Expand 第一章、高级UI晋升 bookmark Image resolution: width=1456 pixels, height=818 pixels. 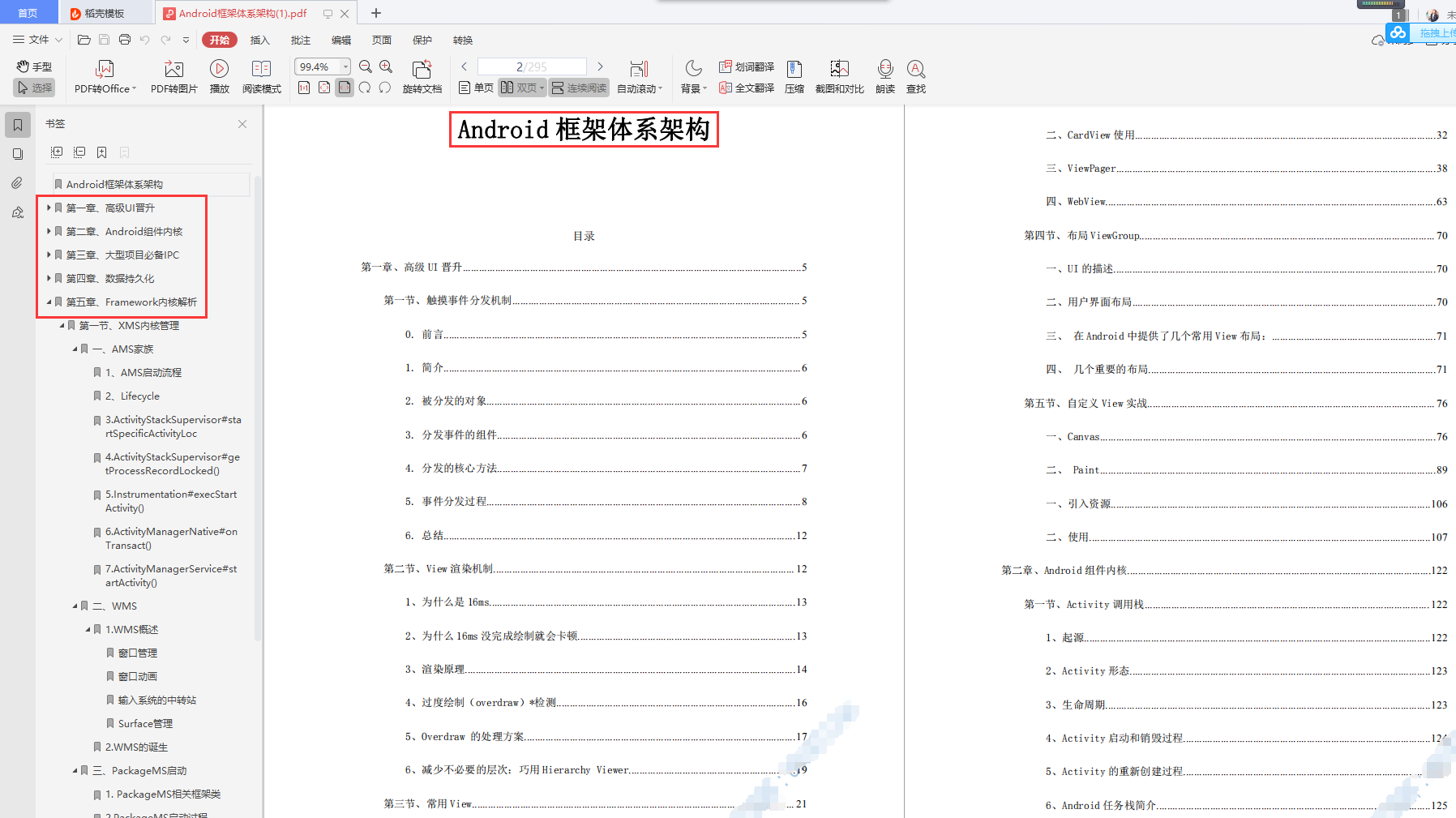pyautogui.click(x=49, y=208)
